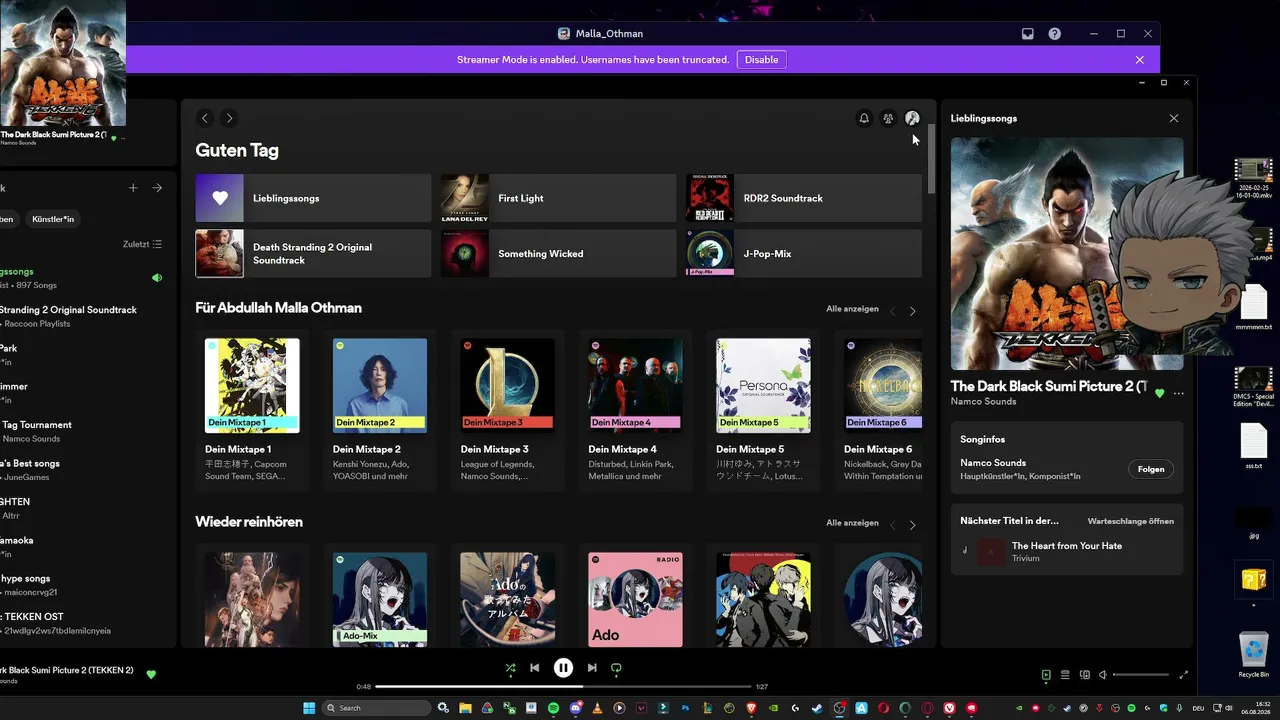Disable Streamer Mode
1280x720 pixels.
pyautogui.click(x=761, y=59)
